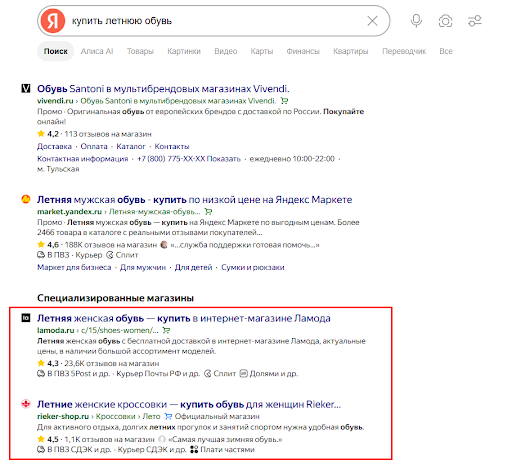Screen dimensions: 512x464
Task: Open Lamoda summer women's shoes result
Action: [x=184, y=318]
